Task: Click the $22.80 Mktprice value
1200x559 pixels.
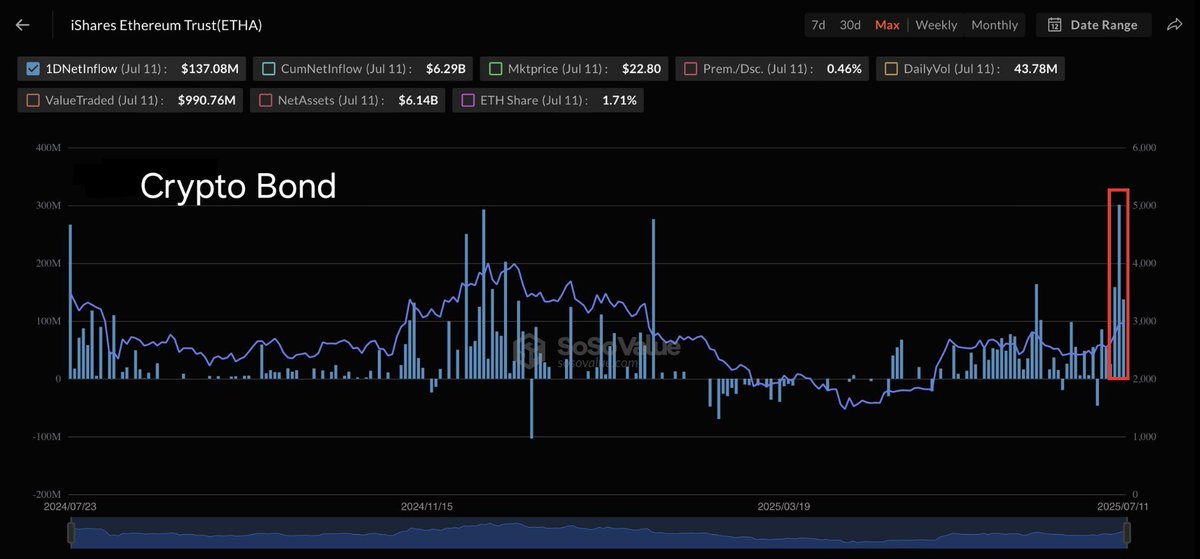Action: coord(642,69)
